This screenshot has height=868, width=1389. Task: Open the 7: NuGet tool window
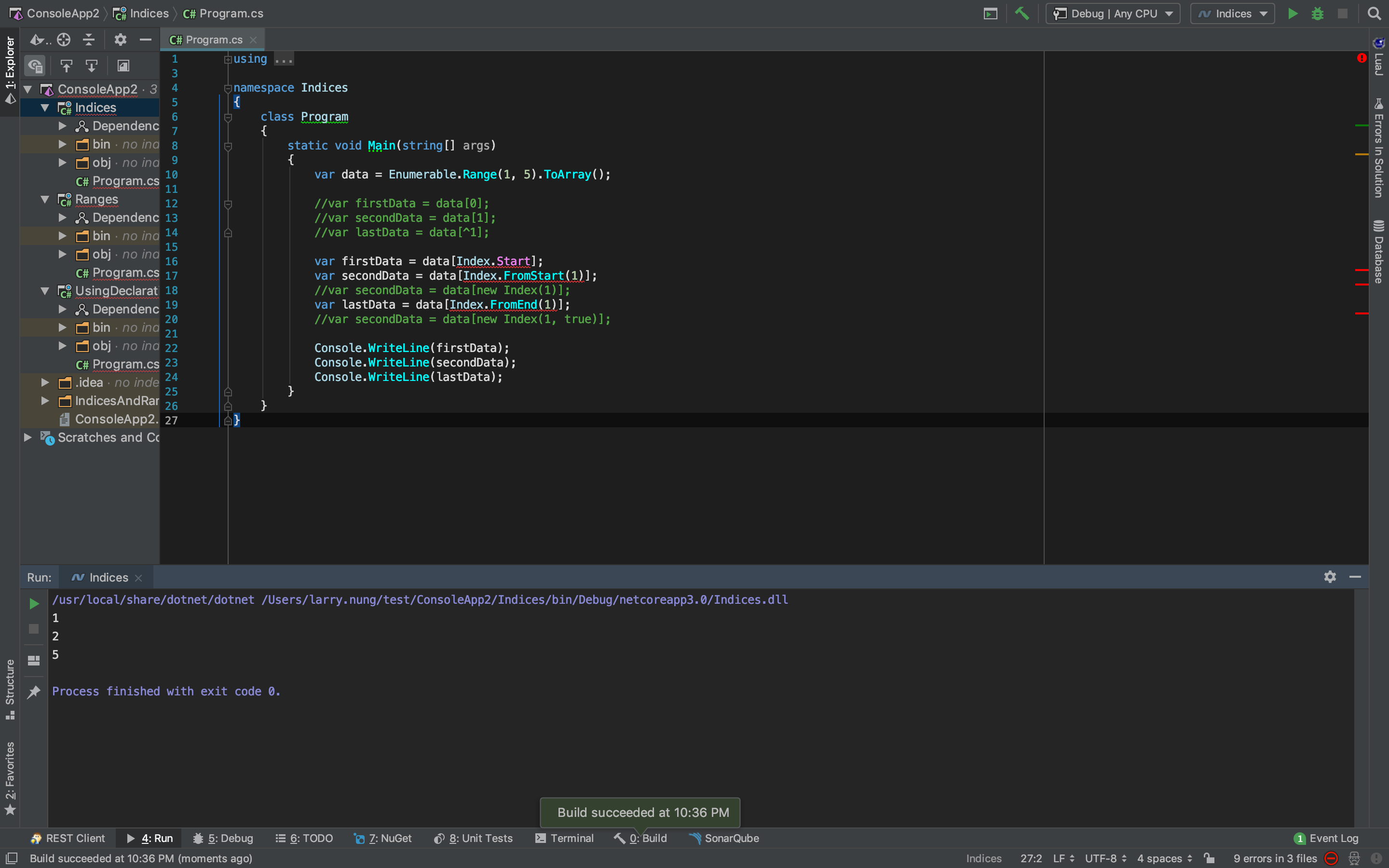383,838
